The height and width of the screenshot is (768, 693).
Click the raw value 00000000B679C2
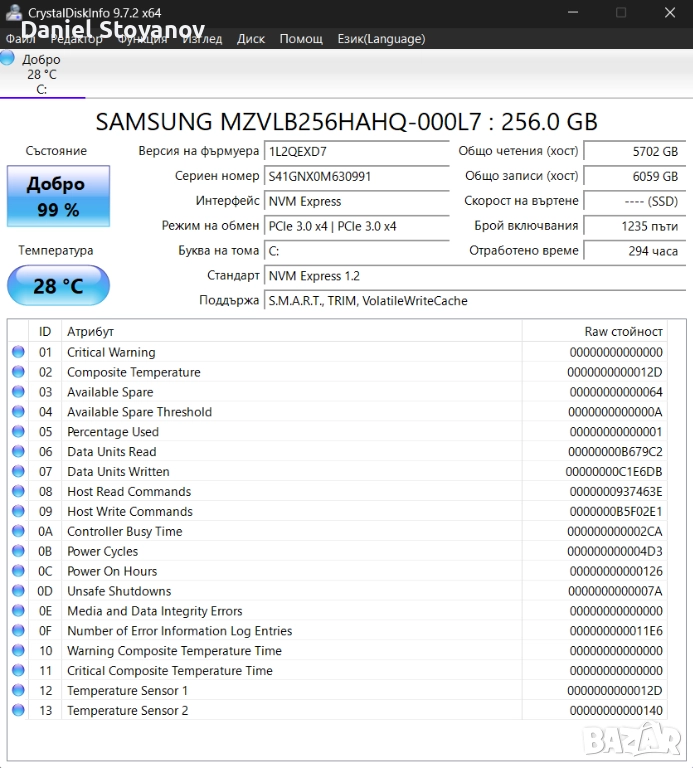pos(615,452)
